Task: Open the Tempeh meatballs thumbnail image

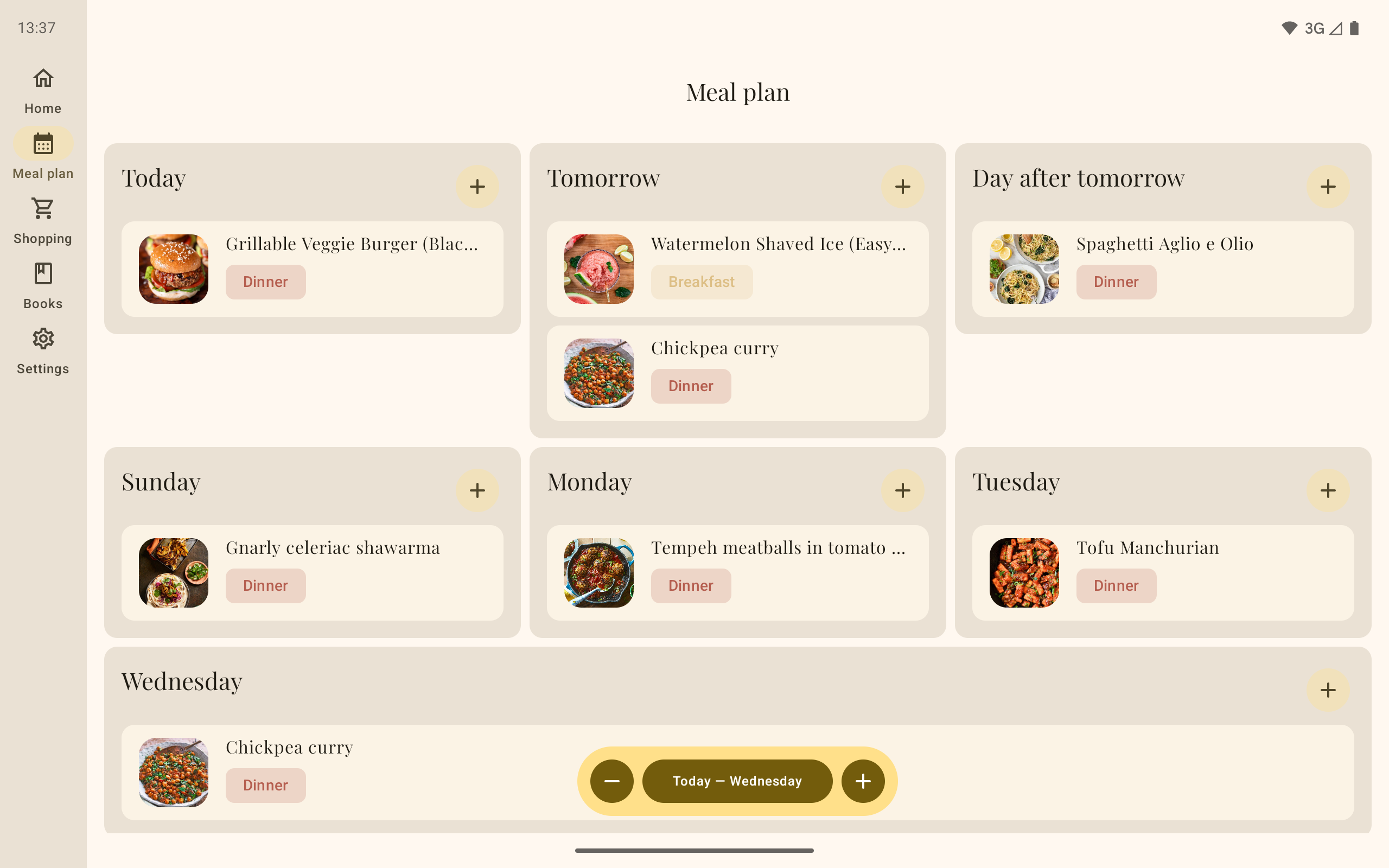Action: 598,572
